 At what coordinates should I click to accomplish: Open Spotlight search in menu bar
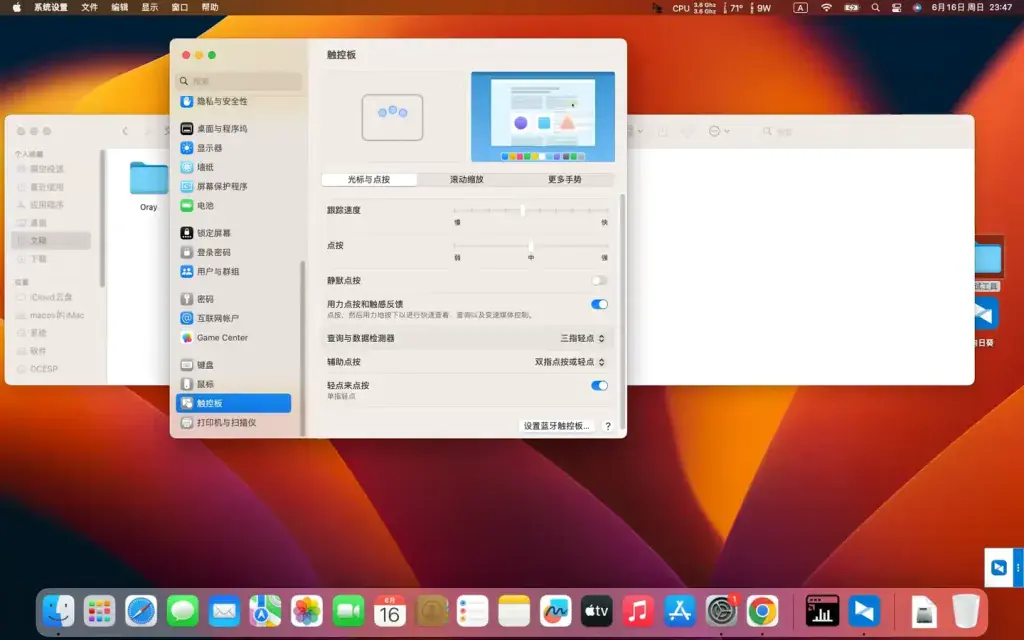point(875,7)
